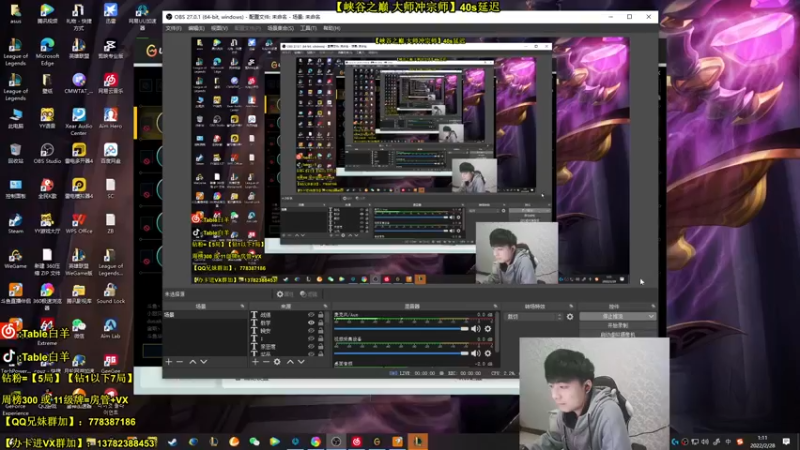Open source 属性 properties button

[x=285, y=294]
